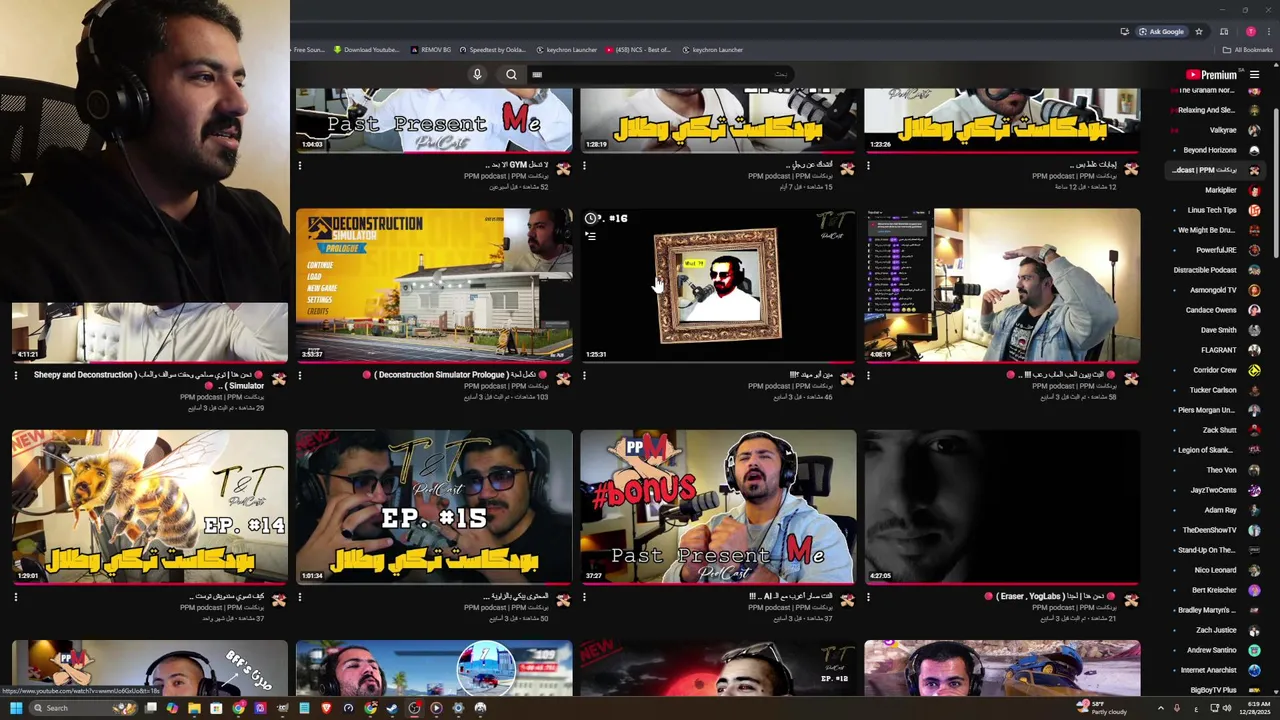This screenshot has width=1280, height=720.
Task: Open the T&T EP. #14 bee thumbnail
Action: 150,507
